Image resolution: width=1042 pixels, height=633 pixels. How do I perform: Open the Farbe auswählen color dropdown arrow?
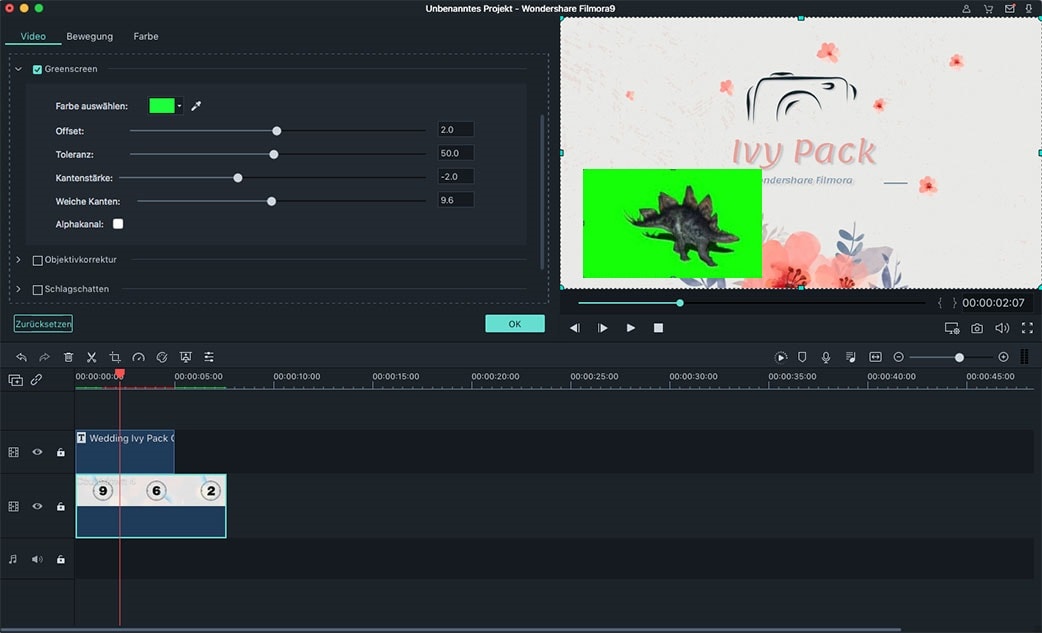pyautogui.click(x=179, y=106)
